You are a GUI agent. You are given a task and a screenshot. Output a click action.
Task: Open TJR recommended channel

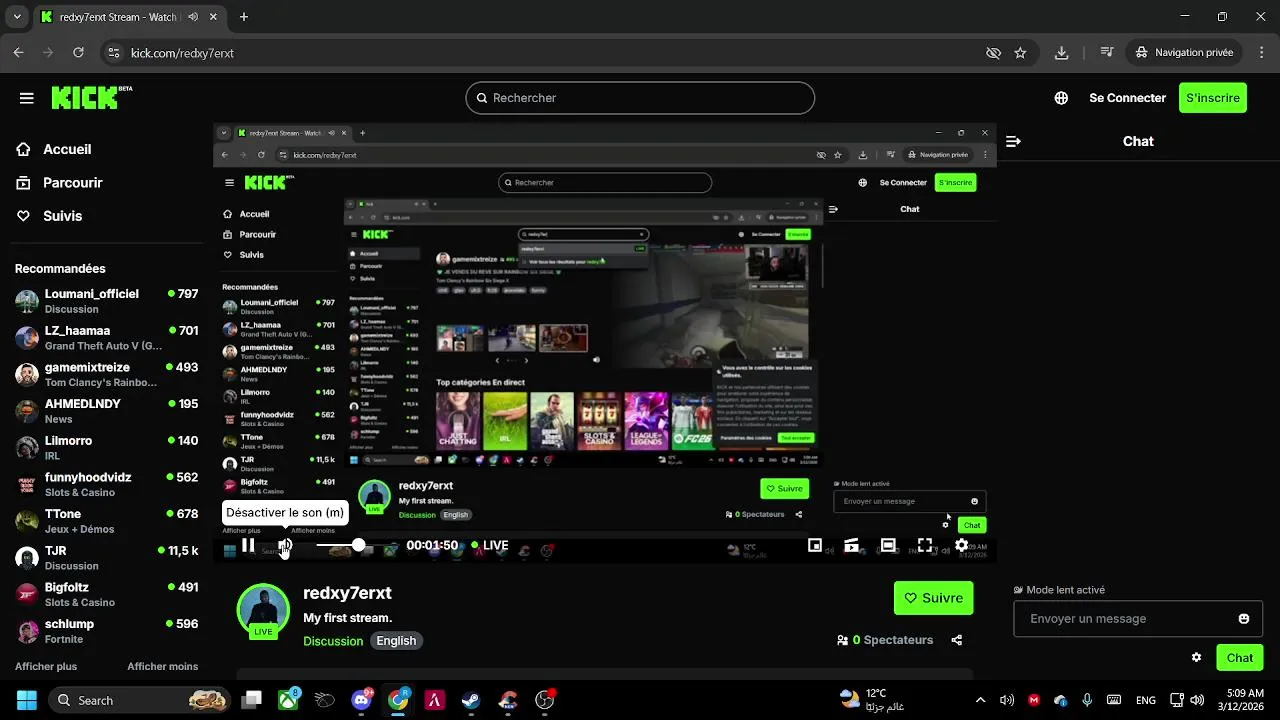(x=106, y=557)
